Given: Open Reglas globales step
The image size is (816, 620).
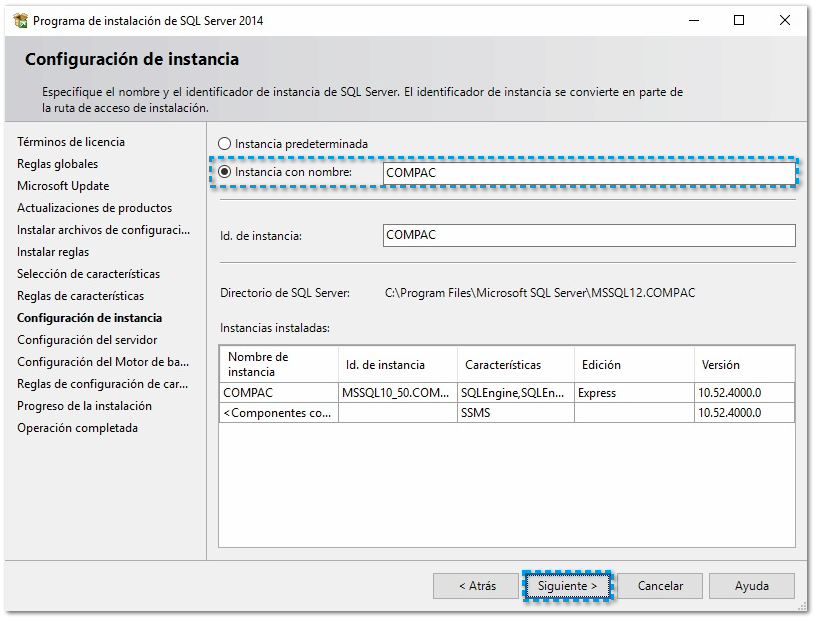Looking at the screenshot, I should coord(57,164).
